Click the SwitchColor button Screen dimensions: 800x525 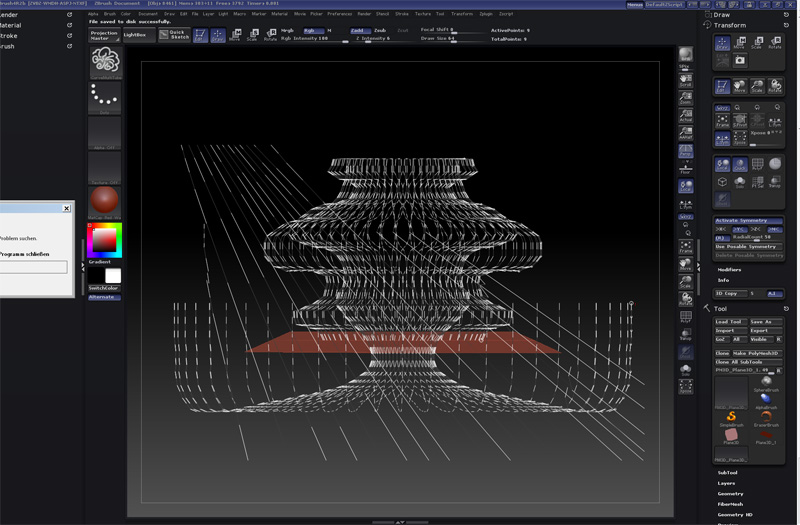coord(105,288)
